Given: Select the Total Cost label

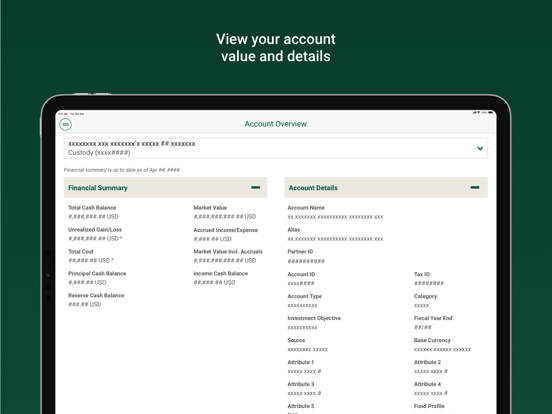Looking at the screenshot, I should pyautogui.click(x=81, y=251).
